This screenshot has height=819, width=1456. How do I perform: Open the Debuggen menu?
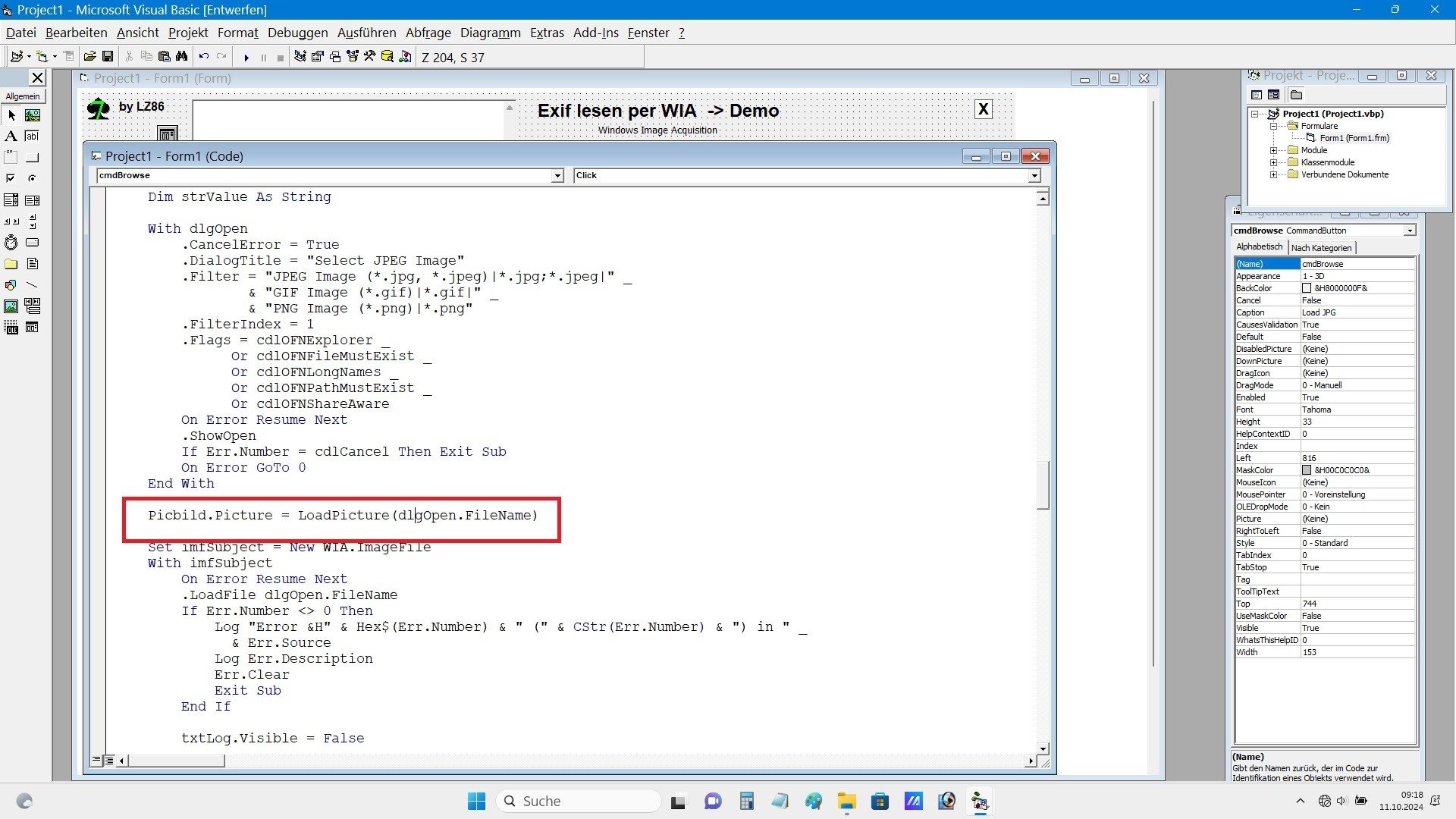tap(297, 33)
